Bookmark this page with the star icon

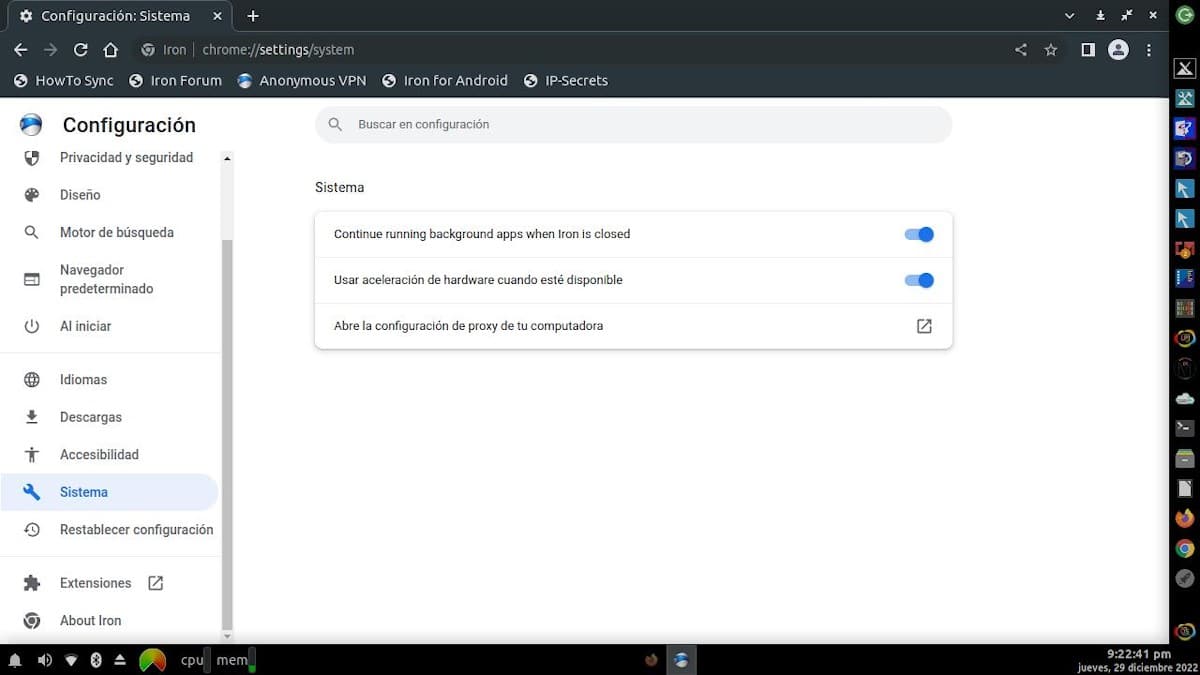point(1051,49)
